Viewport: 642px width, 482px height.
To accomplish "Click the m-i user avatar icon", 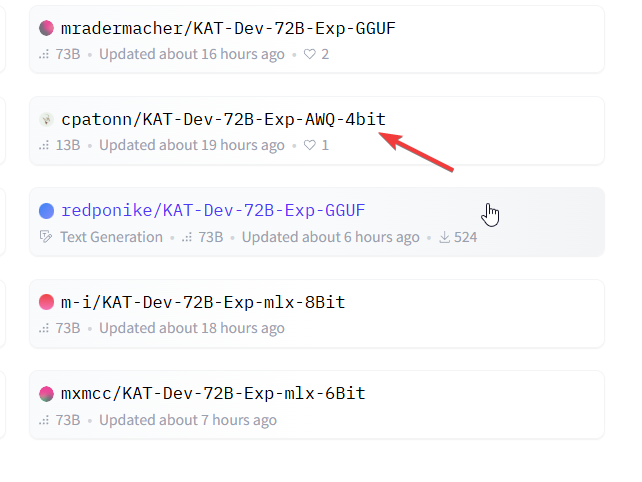I will tap(46, 302).
